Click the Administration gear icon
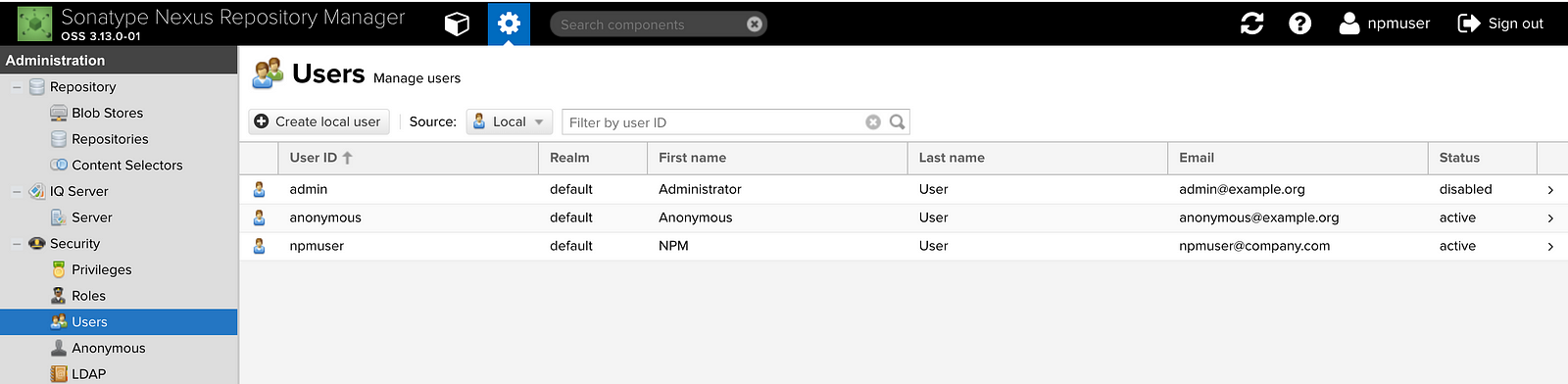1568x384 pixels. (509, 24)
